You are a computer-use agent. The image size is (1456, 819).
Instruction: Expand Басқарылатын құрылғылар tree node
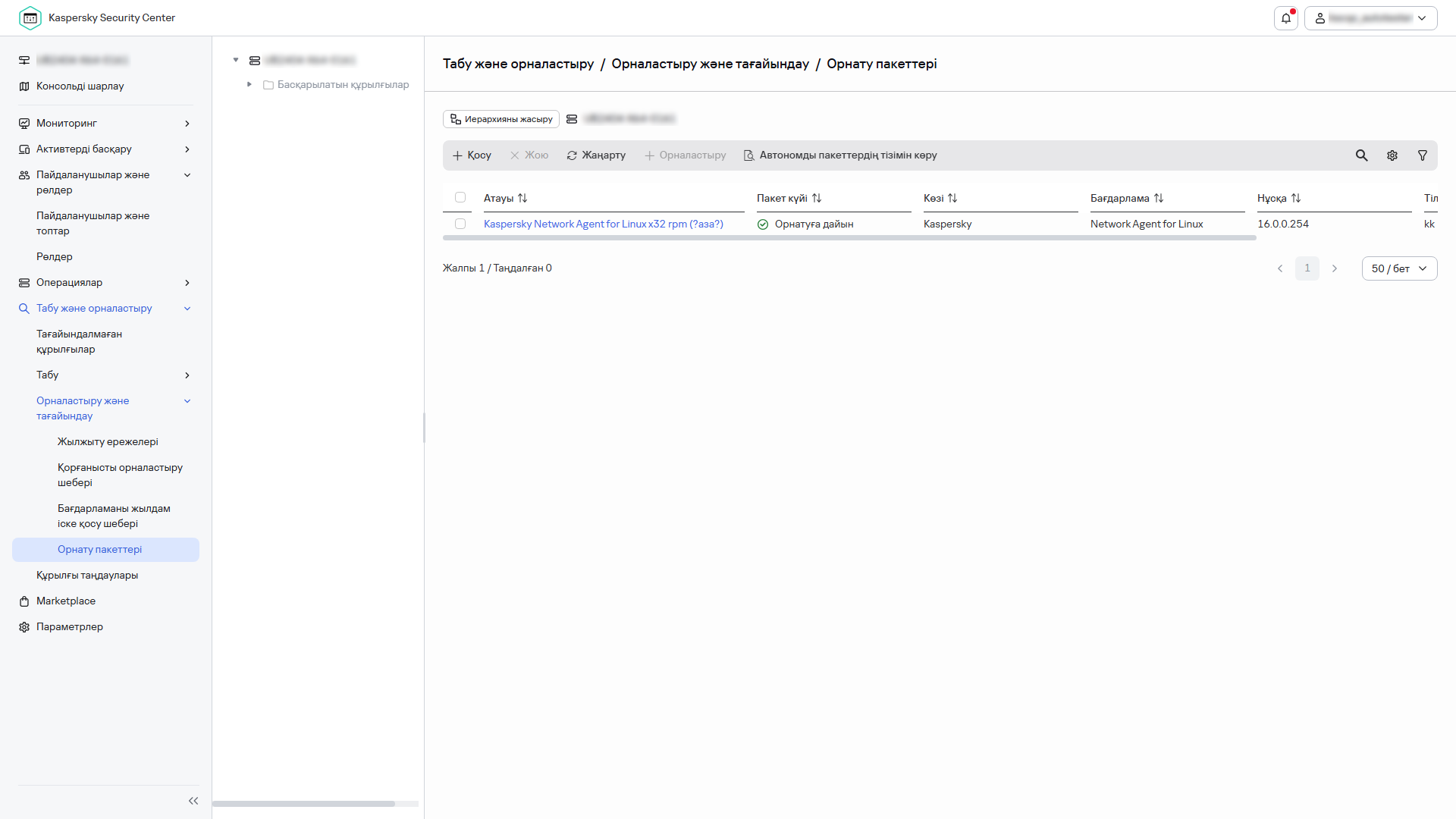(x=249, y=84)
